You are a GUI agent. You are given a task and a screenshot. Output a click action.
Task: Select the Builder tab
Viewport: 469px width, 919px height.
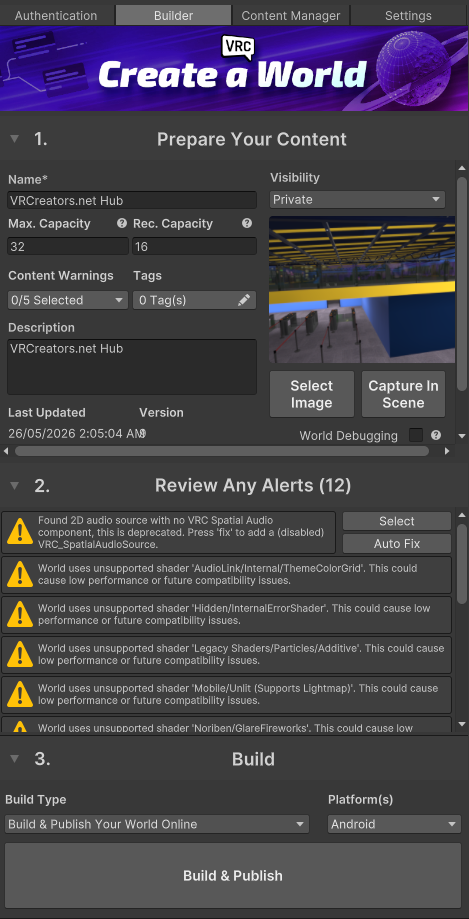(x=174, y=16)
